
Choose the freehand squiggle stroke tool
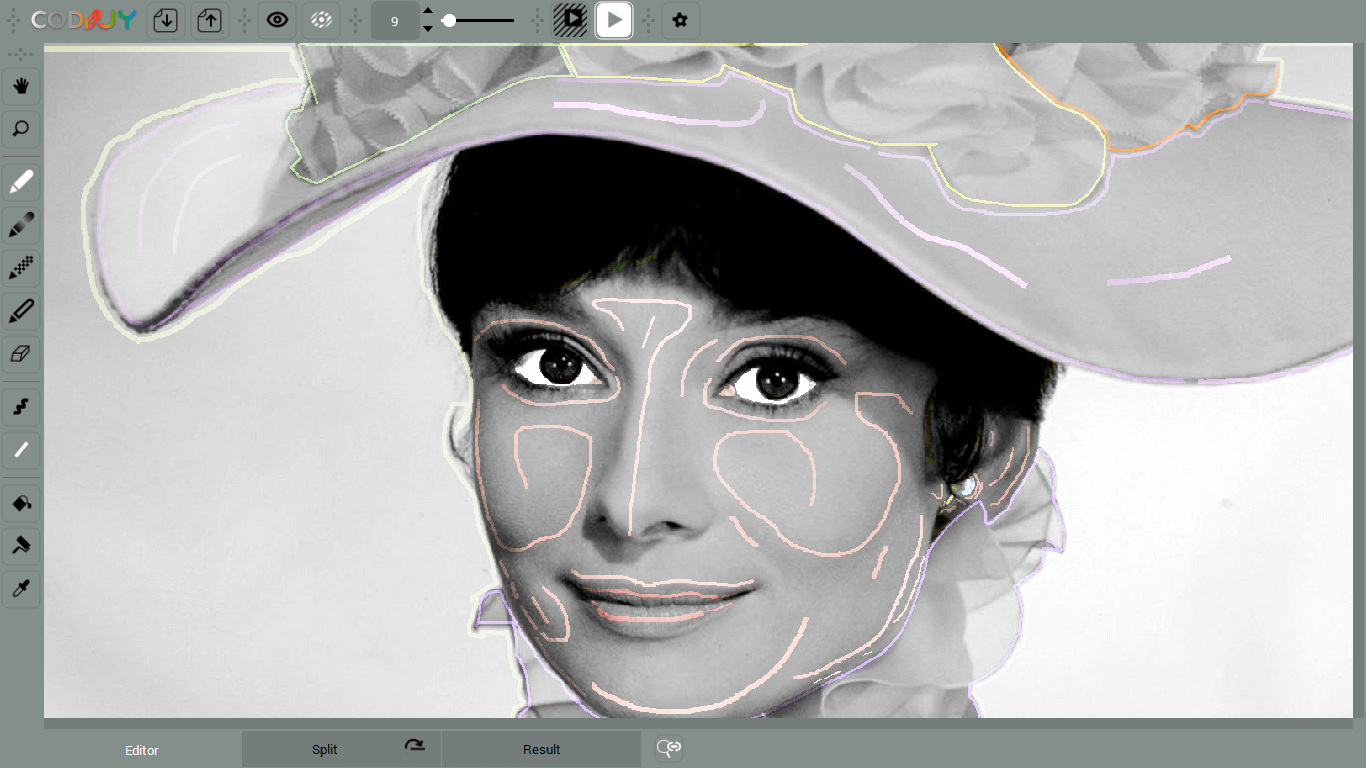[x=21, y=407]
